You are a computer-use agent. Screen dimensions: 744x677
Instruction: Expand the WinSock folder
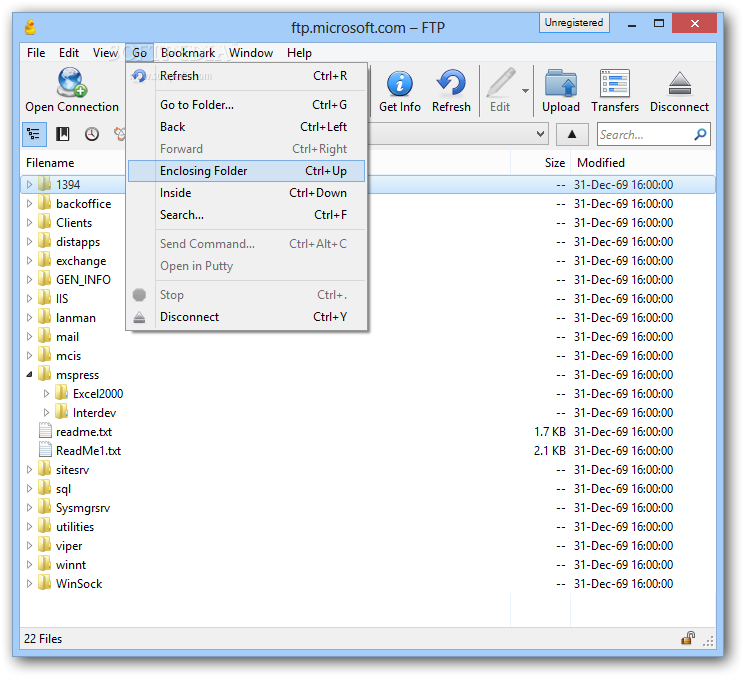point(29,583)
